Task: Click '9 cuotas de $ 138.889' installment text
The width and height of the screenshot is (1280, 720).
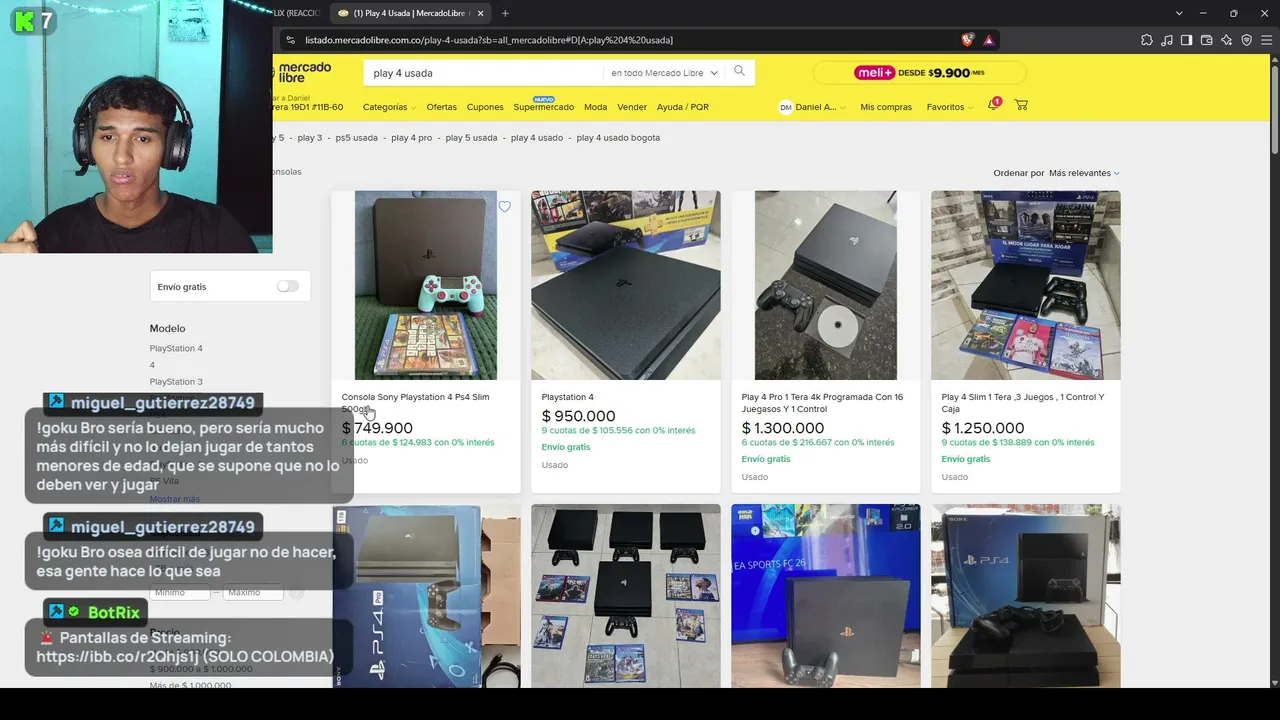Action: click(1018, 443)
